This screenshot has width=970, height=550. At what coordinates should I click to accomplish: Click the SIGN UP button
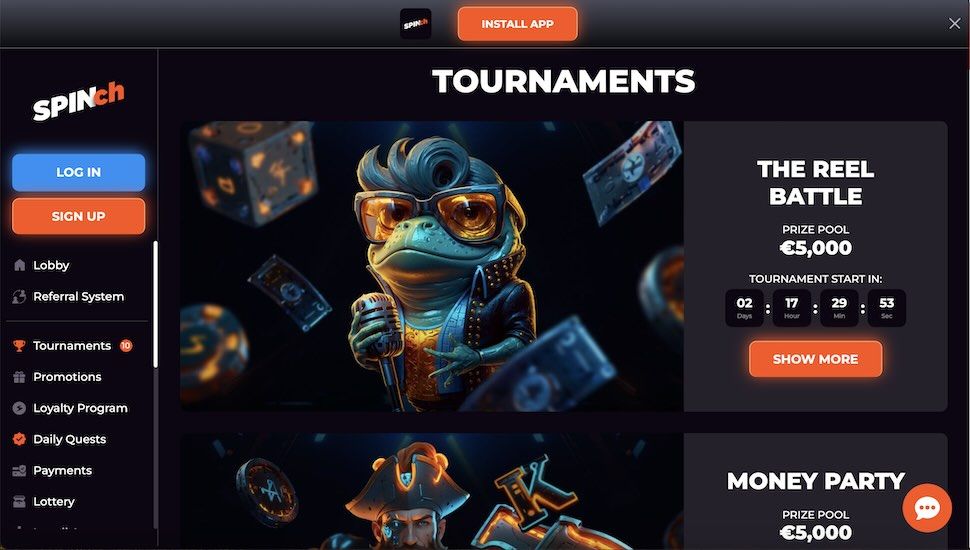[x=79, y=216]
